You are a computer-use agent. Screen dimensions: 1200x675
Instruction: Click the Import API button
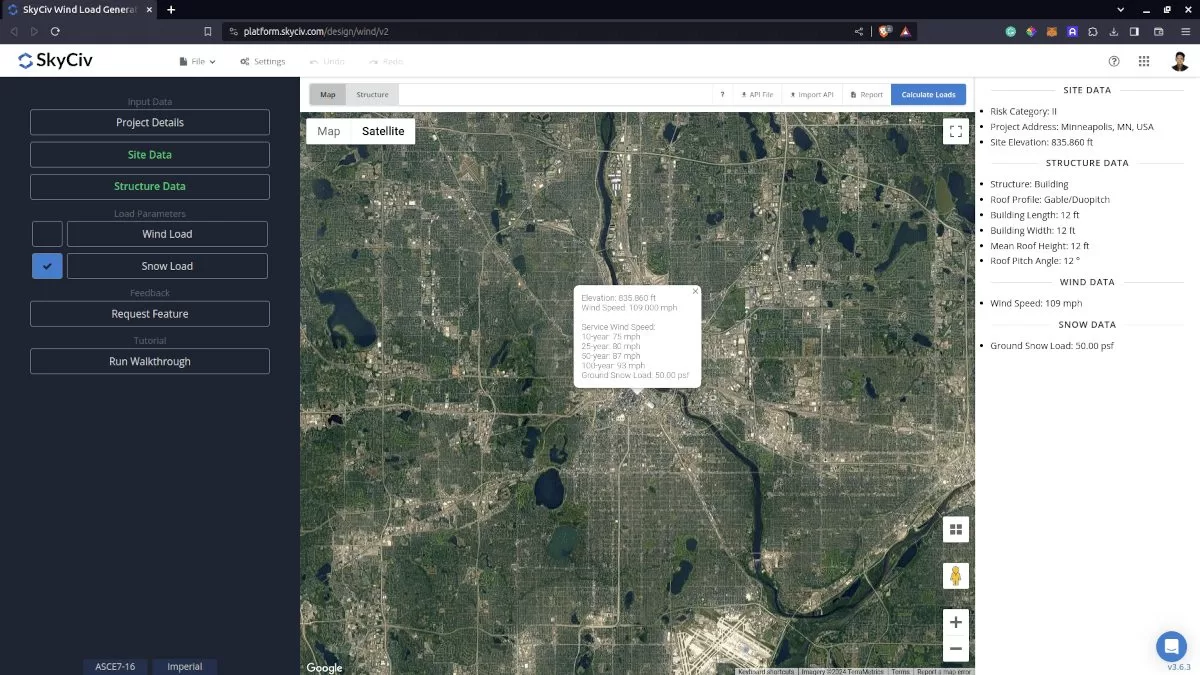click(812, 94)
